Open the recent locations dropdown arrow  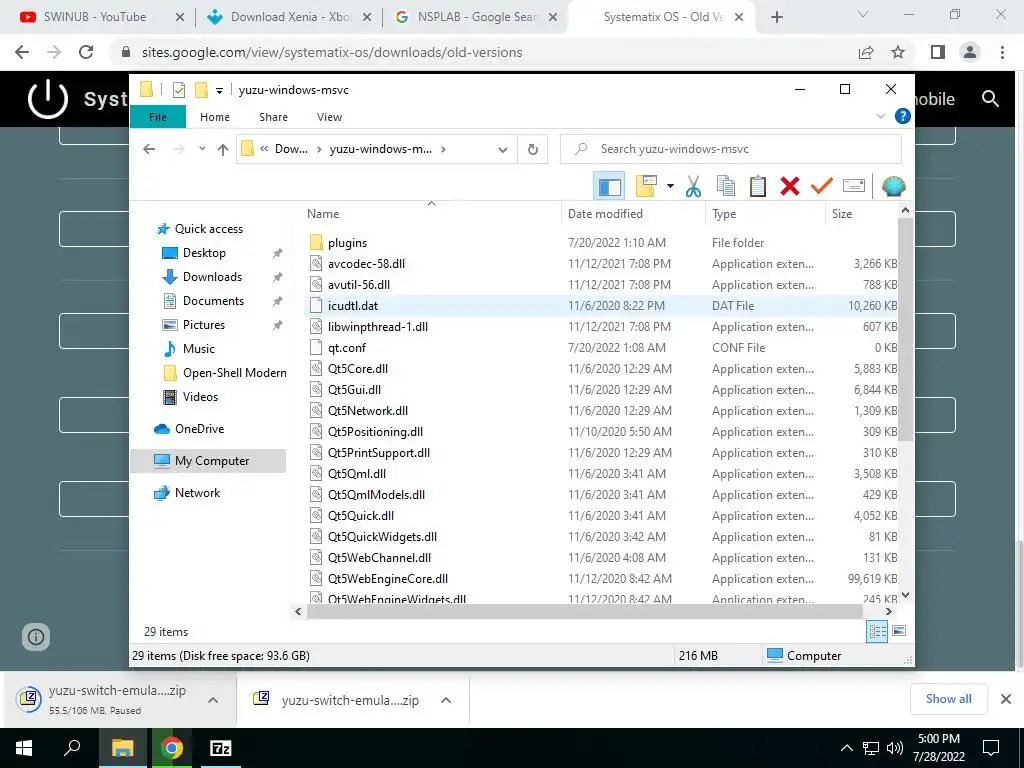tap(202, 149)
